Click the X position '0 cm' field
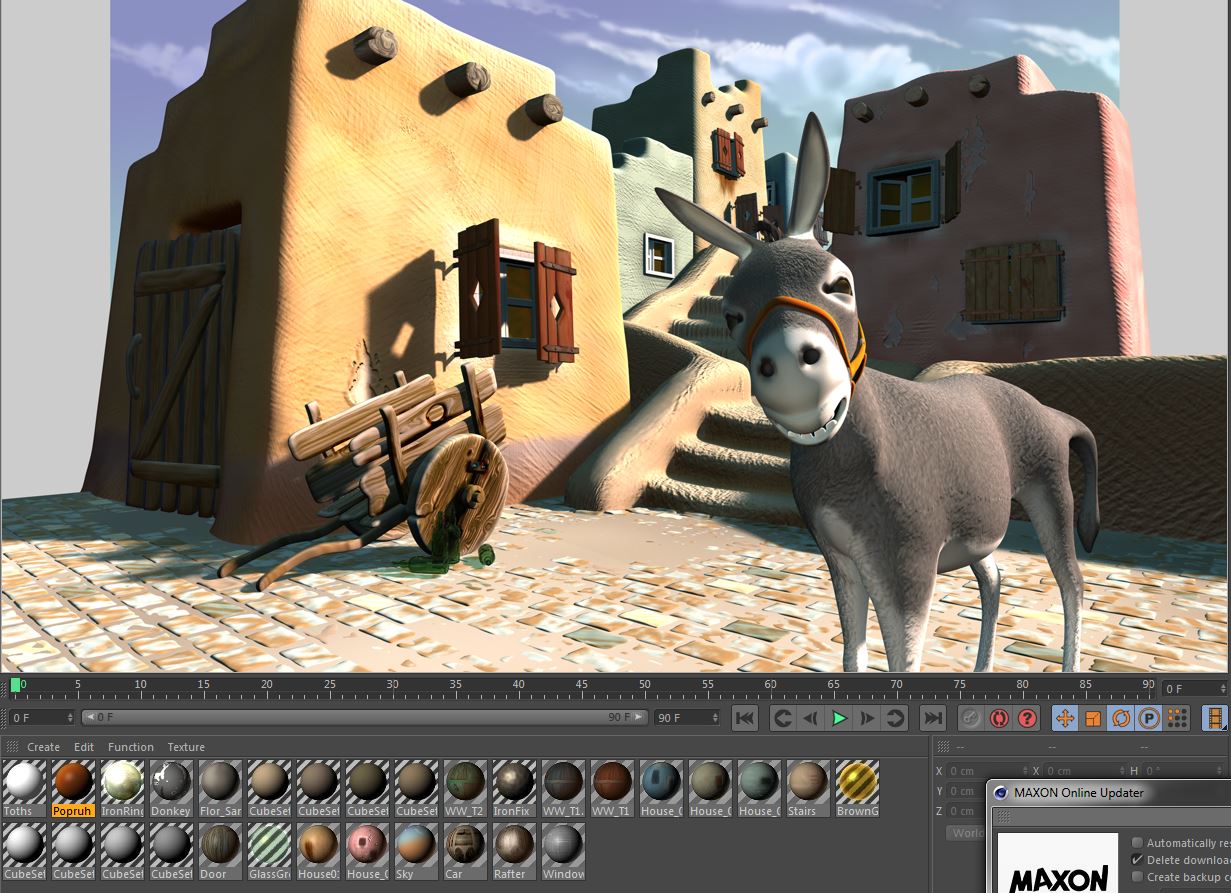 tap(987, 771)
